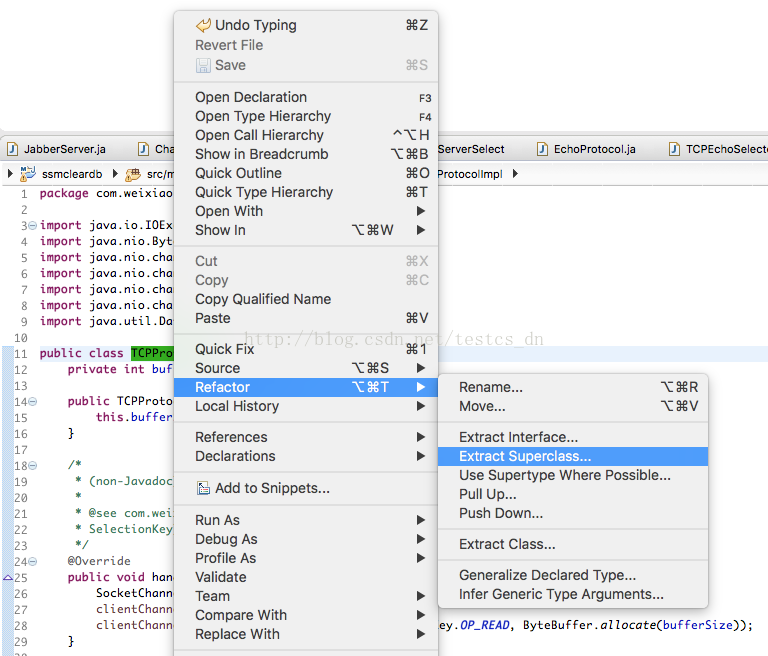Choose Save in context menu
The width and height of the screenshot is (768, 656).
tap(306, 65)
